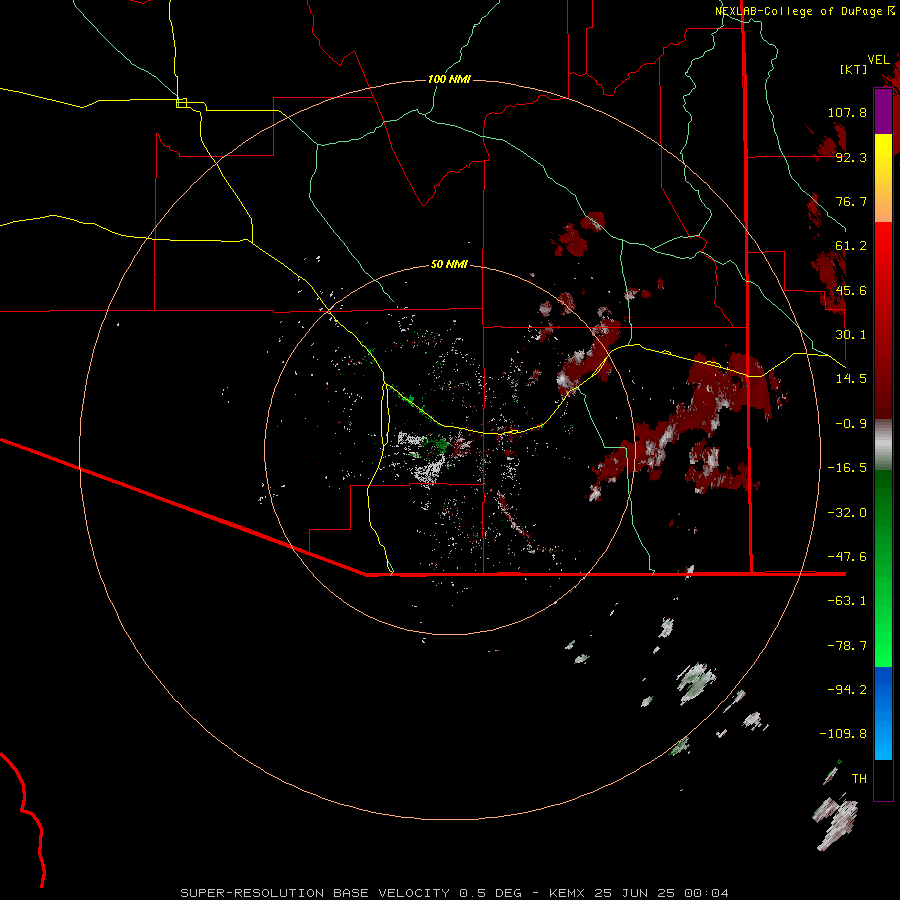This screenshot has height=900, width=900.
Task: Click the VEL legend title
Action: pos(878,60)
